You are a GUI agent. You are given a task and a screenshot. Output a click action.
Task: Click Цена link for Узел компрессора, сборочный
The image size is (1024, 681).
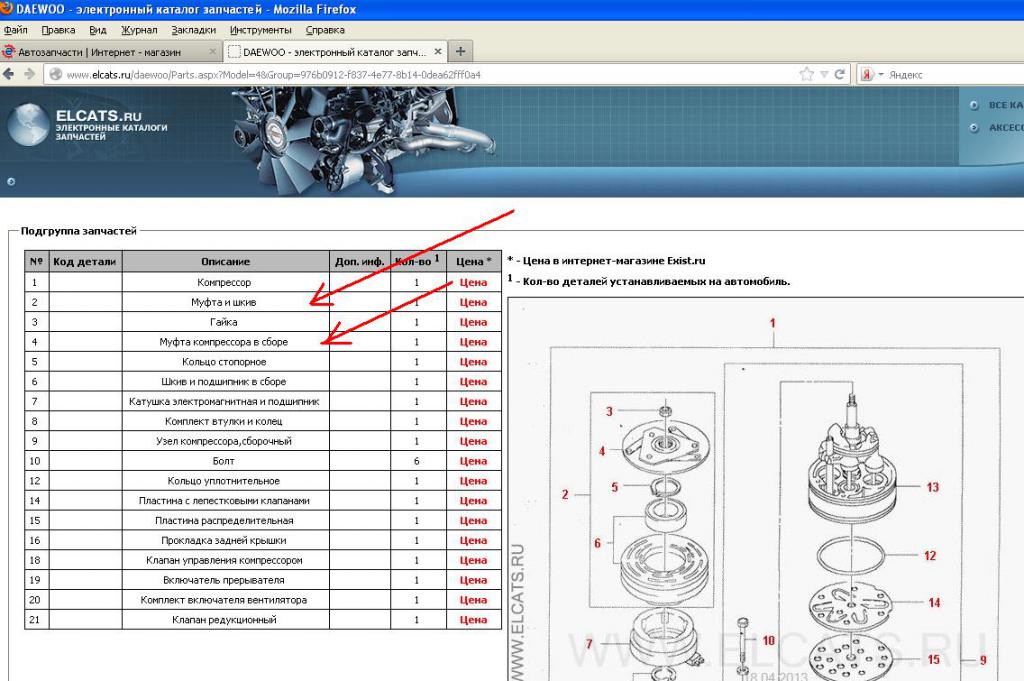pyautogui.click(x=473, y=441)
